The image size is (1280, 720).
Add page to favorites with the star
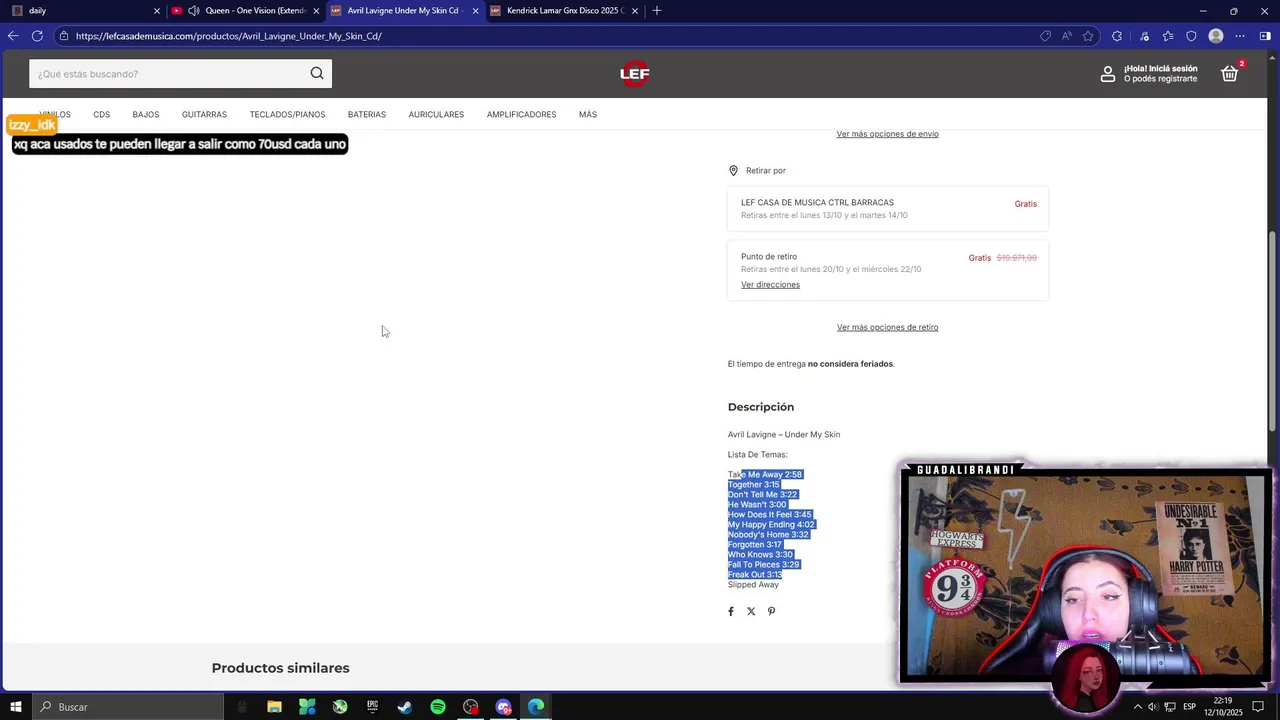(1088, 36)
